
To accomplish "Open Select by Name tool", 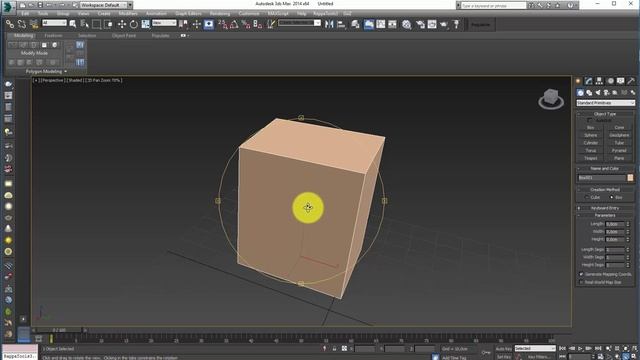I will coord(84,24).
